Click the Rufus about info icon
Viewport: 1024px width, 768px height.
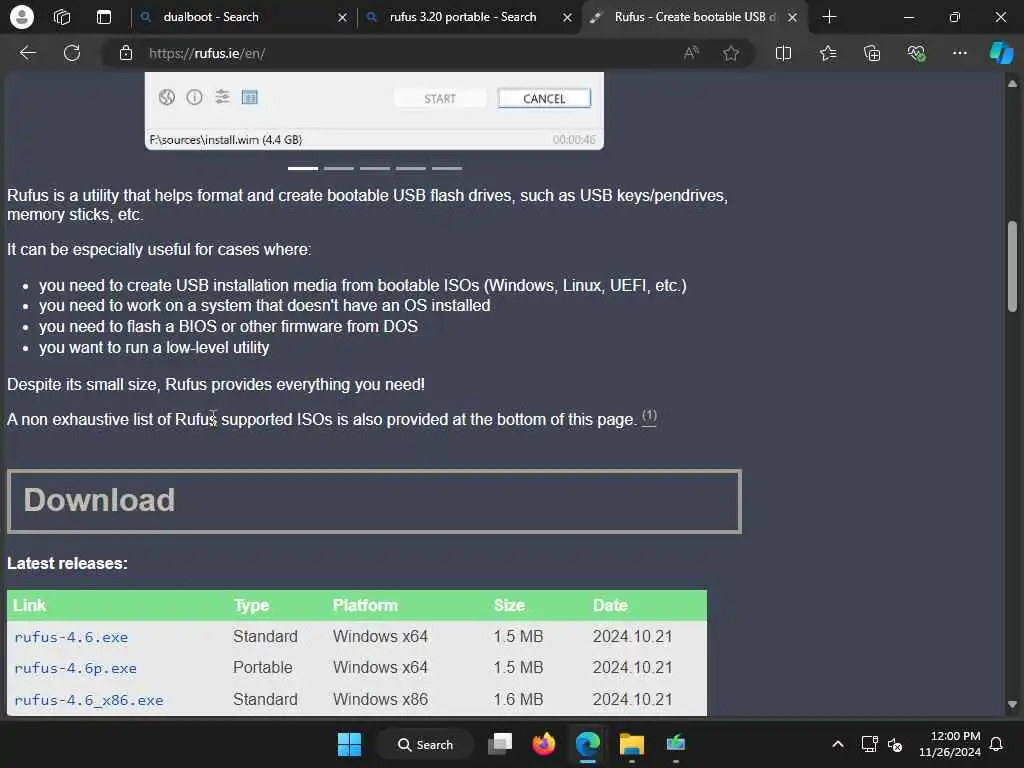194,97
